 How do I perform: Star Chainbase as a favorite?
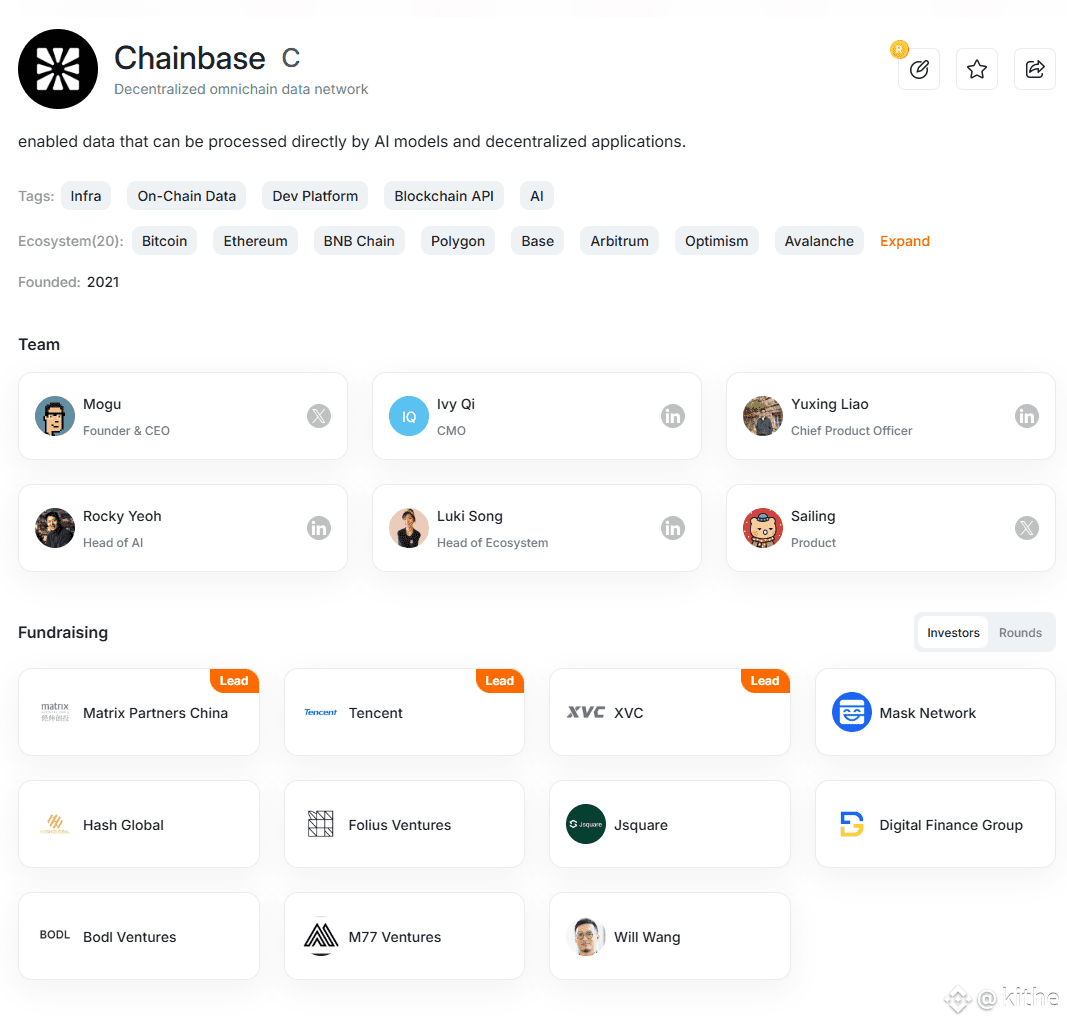point(976,69)
